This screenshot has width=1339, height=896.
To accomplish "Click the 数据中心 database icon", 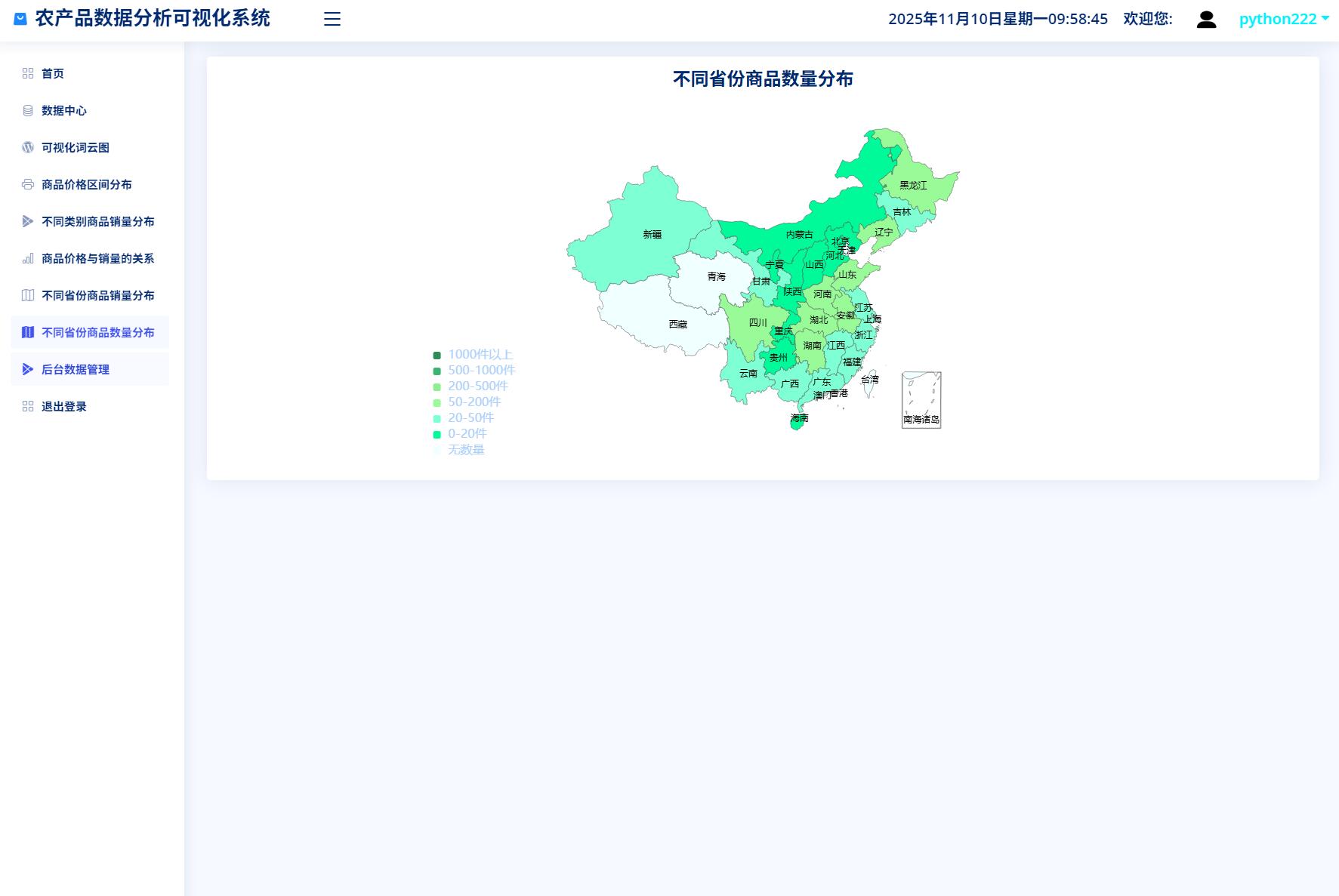I will pyautogui.click(x=28, y=110).
